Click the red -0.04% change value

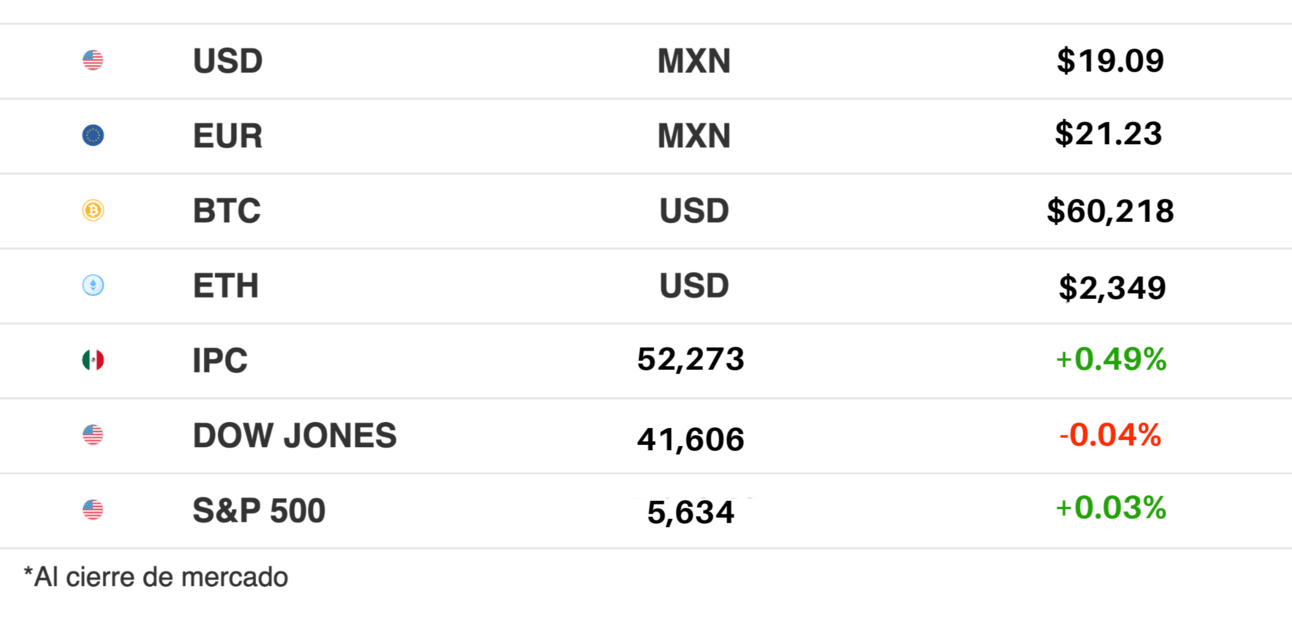coord(1110,435)
